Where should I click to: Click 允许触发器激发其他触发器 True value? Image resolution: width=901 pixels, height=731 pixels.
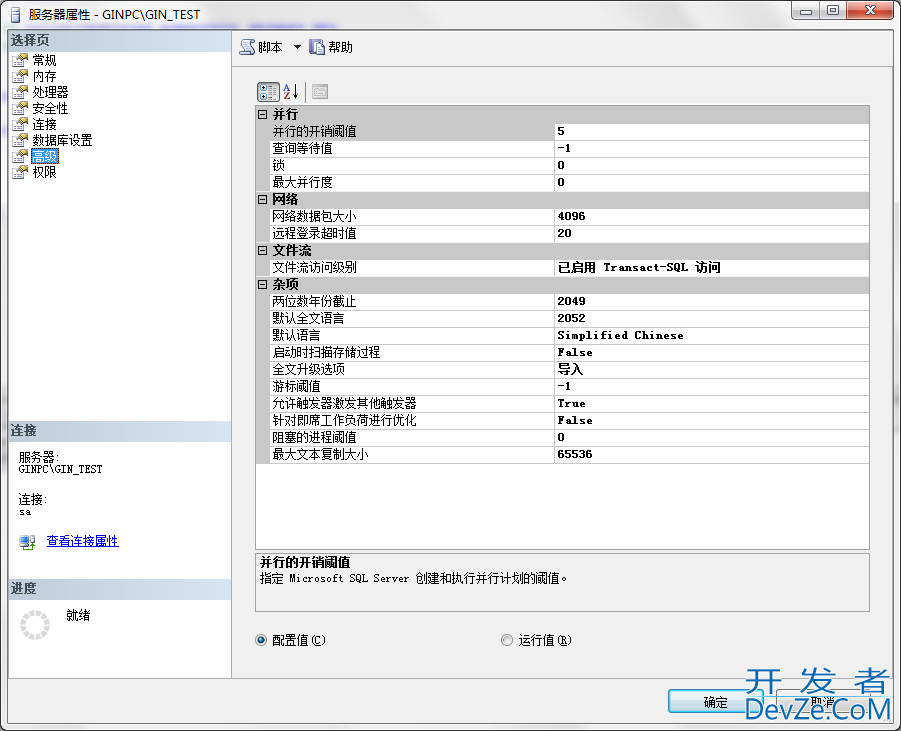point(712,403)
